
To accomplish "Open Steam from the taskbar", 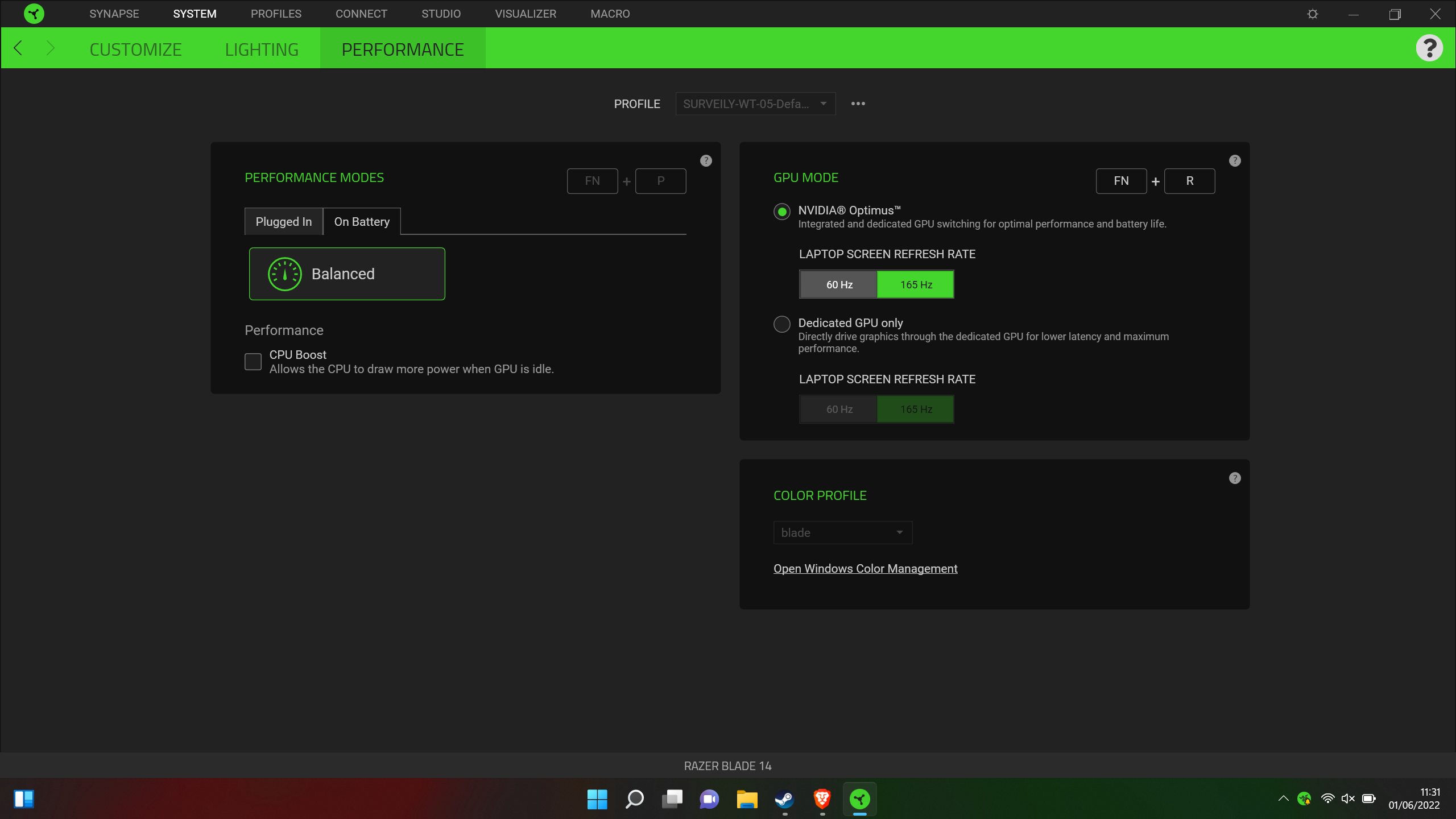I will click(x=784, y=799).
